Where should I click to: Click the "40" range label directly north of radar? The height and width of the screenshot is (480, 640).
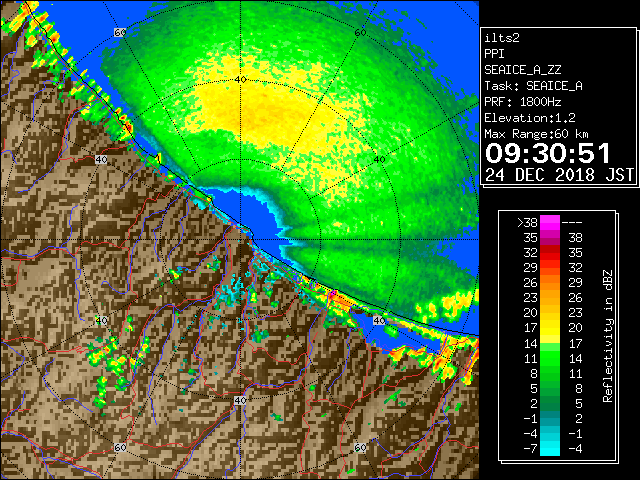240,80
